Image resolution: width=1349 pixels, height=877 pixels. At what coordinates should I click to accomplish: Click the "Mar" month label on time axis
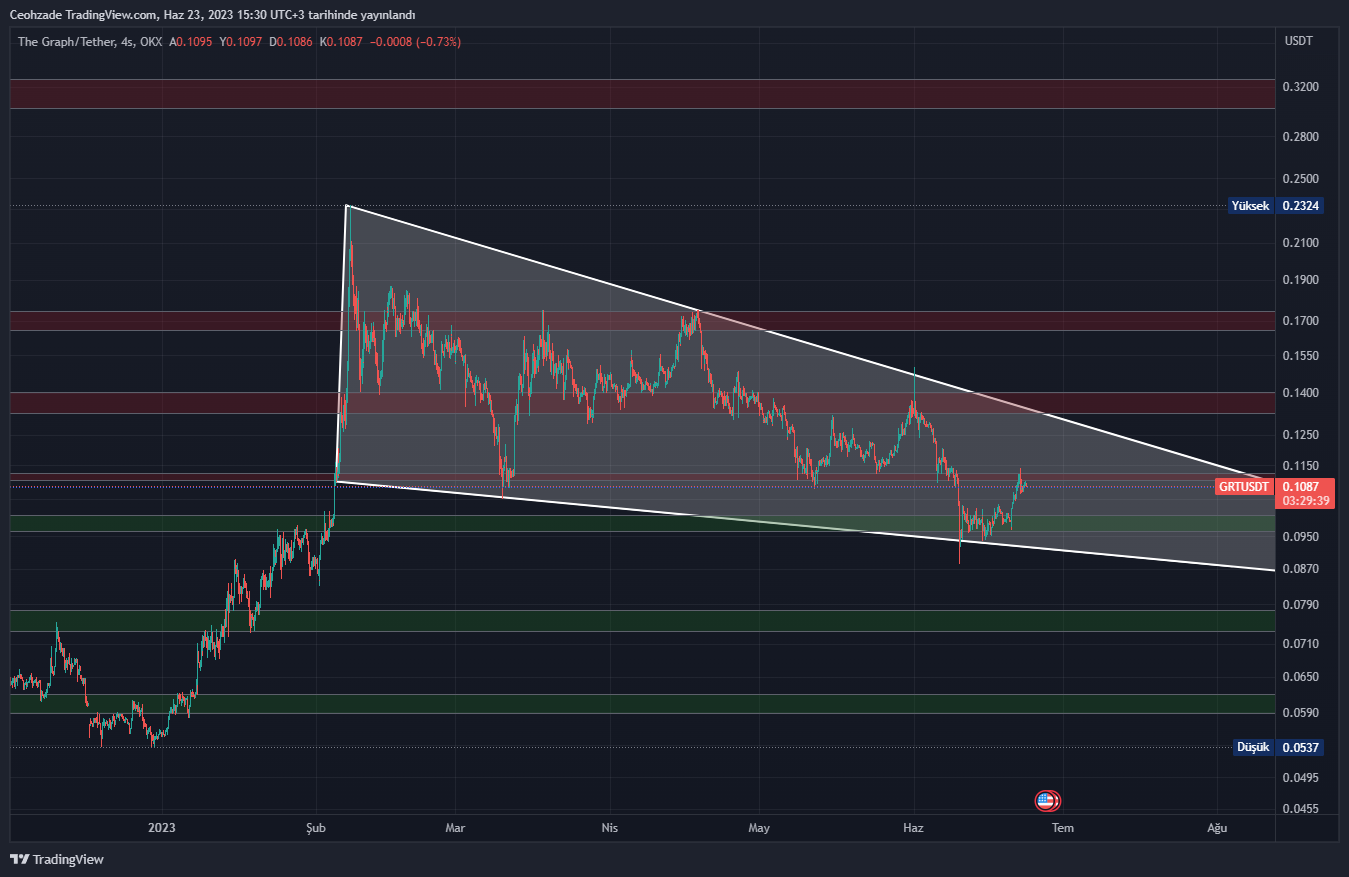click(x=455, y=828)
